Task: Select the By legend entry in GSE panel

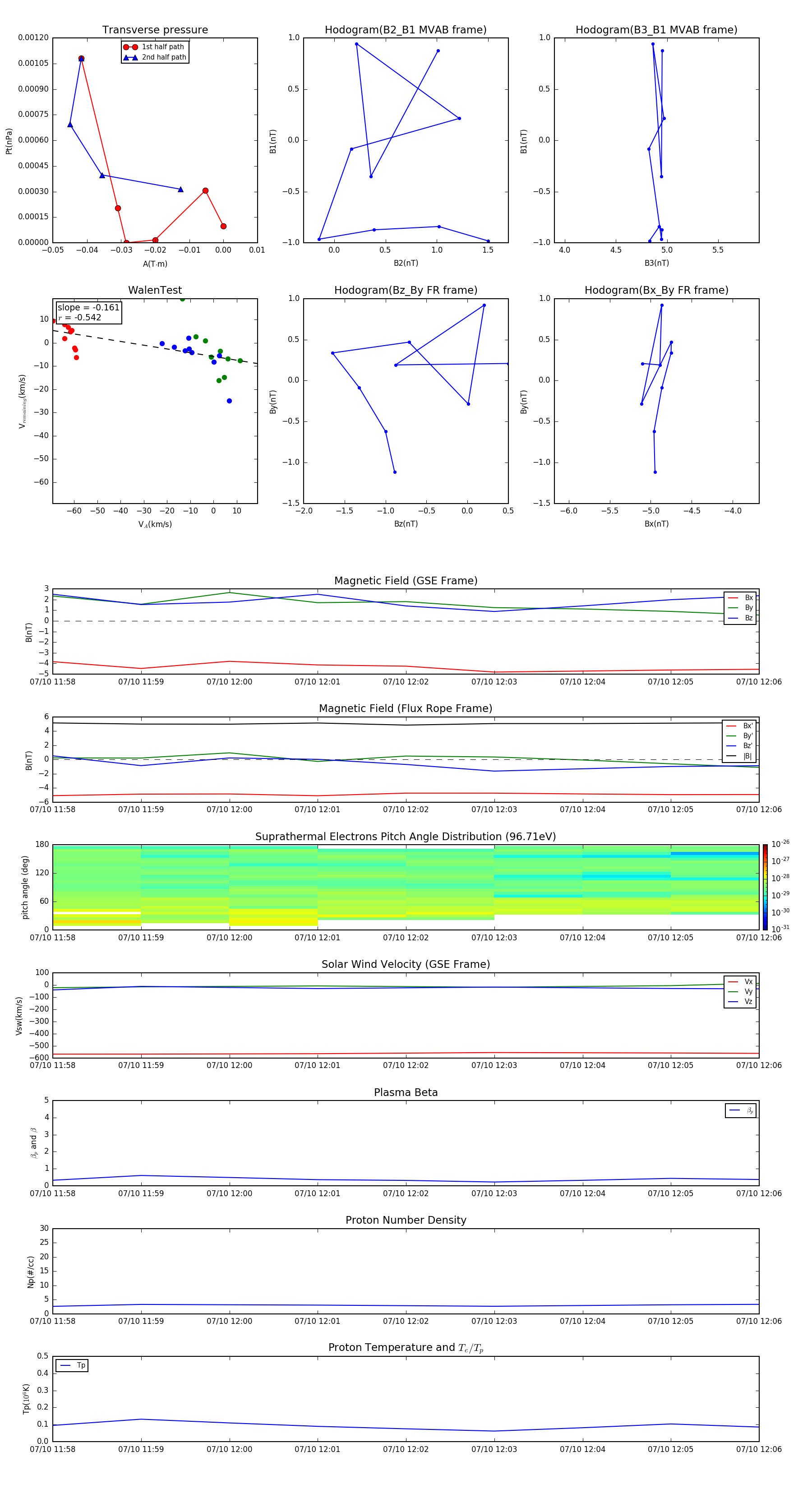Action: [x=740, y=607]
